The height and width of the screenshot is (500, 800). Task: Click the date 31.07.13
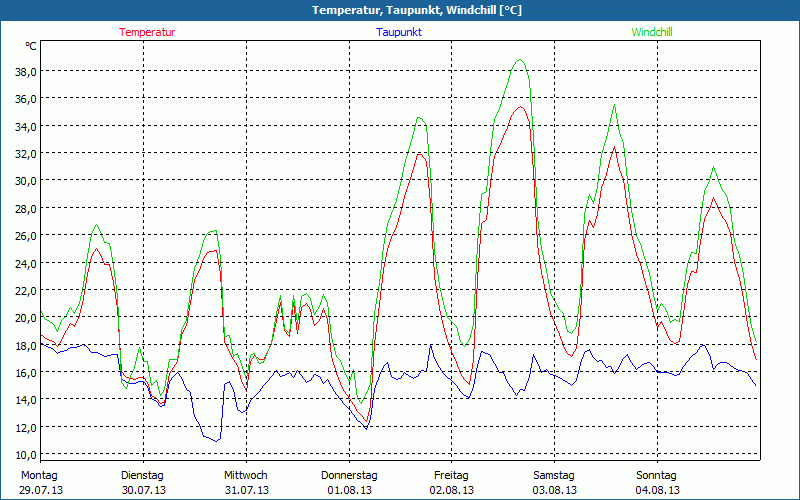pyautogui.click(x=247, y=490)
